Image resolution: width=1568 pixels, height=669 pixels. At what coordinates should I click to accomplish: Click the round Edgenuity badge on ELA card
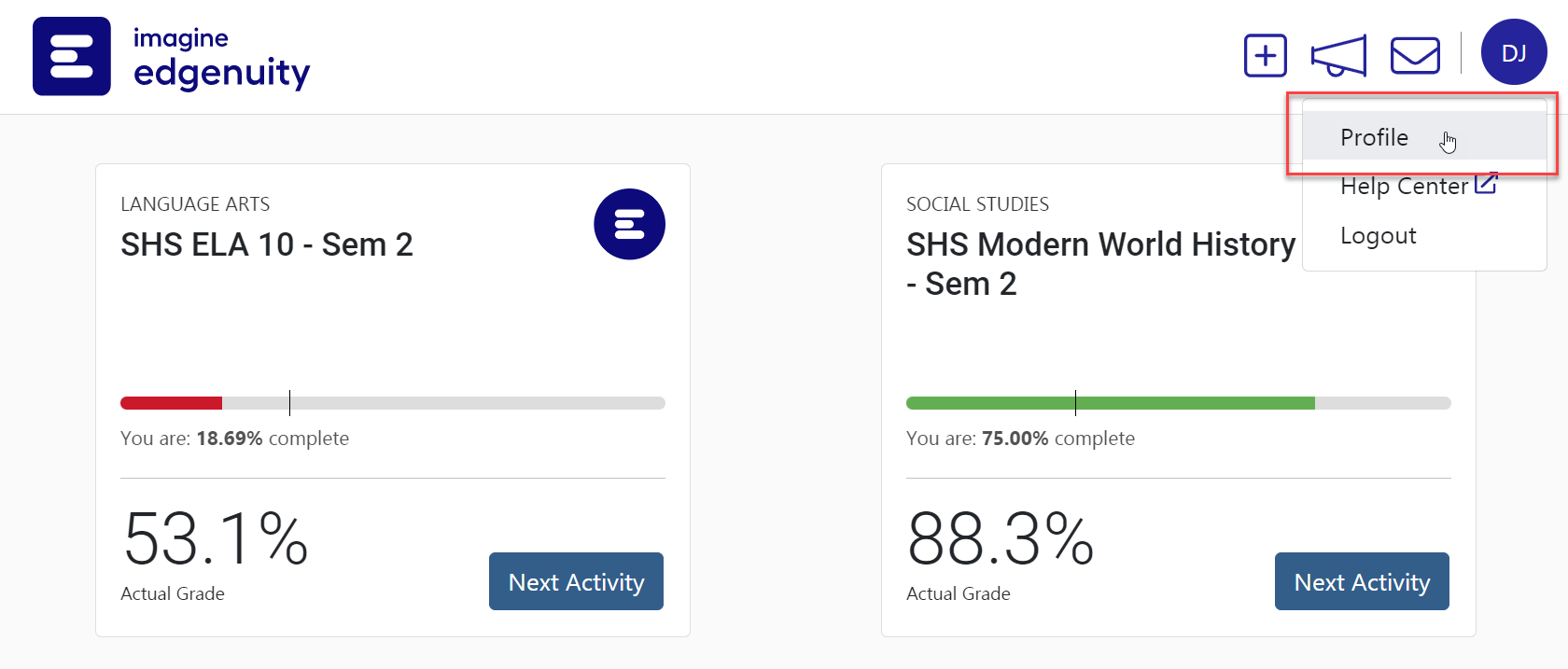point(629,224)
